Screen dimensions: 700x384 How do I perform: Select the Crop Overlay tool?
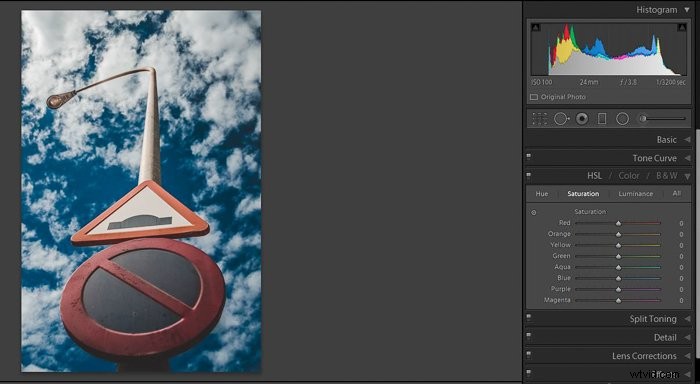point(539,119)
